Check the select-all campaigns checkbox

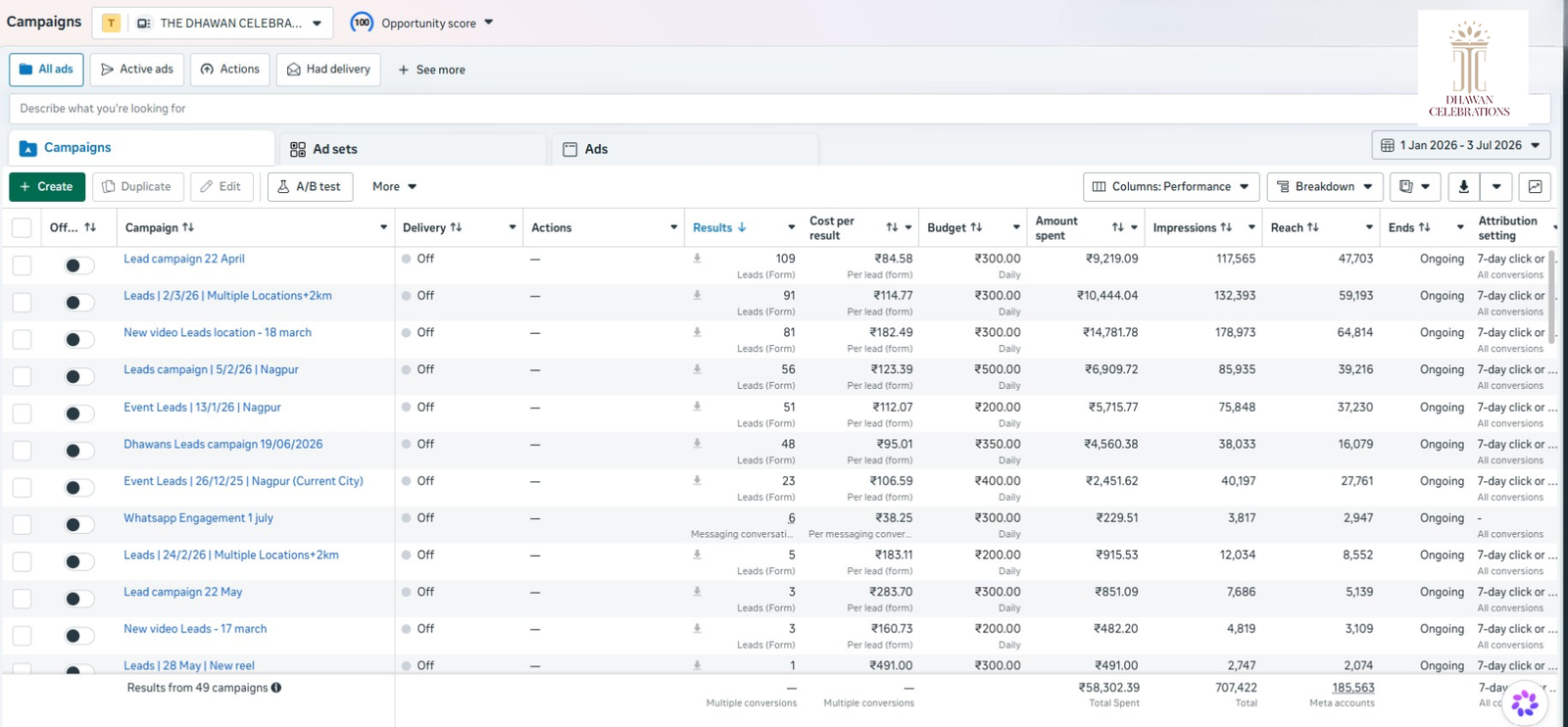point(22,228)
